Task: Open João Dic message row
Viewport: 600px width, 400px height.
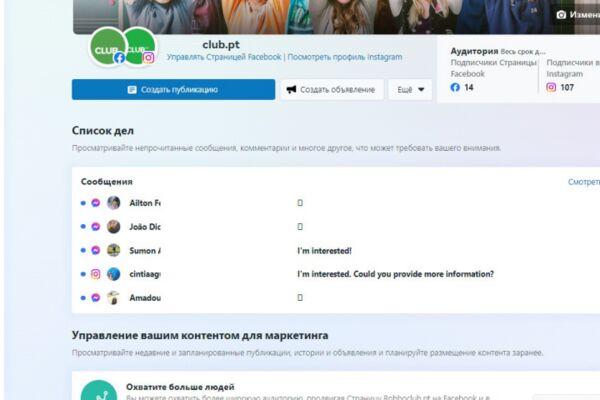Action: click(336, 227)
